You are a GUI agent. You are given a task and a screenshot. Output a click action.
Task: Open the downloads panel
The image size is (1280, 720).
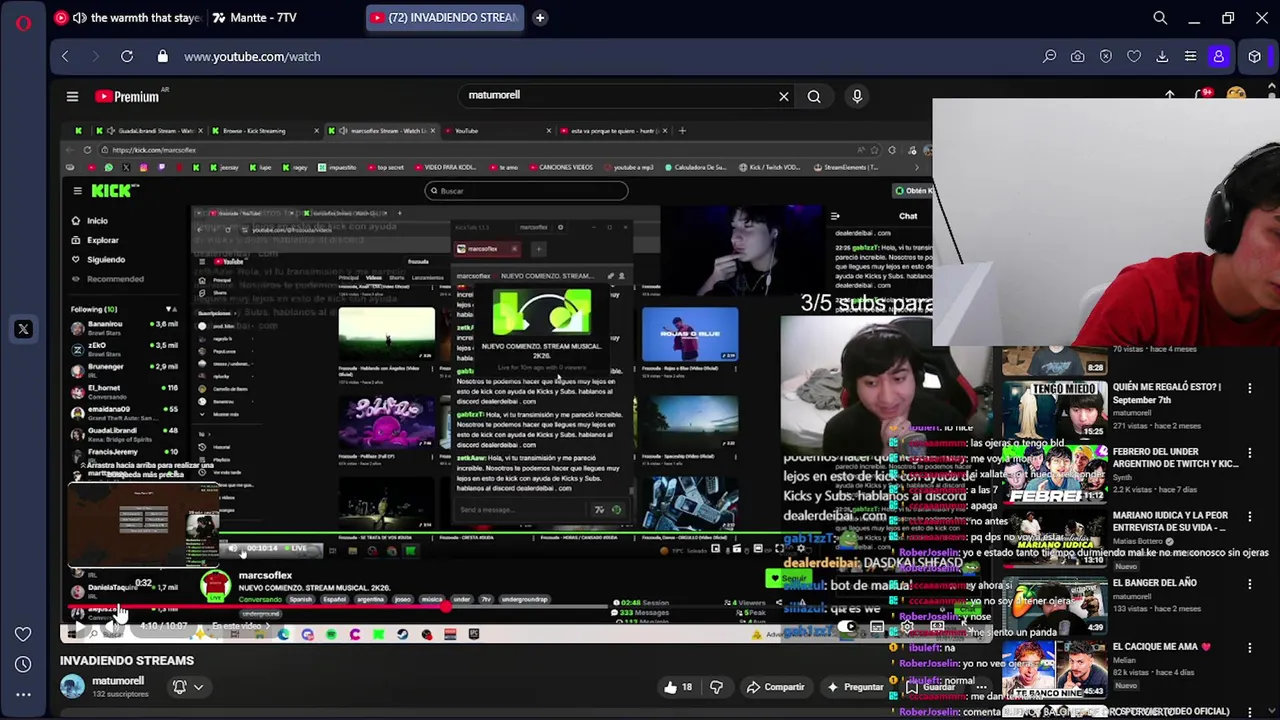(x=1162, y=57)
